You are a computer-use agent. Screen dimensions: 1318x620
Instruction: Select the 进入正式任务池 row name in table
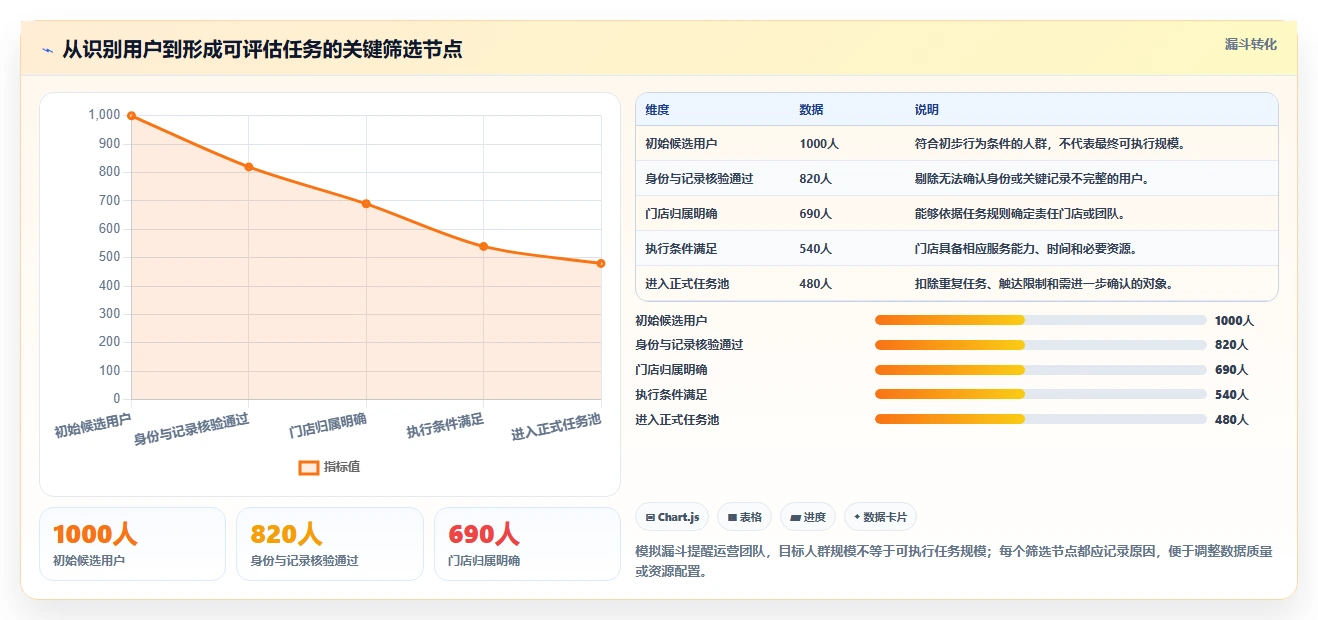687,284
